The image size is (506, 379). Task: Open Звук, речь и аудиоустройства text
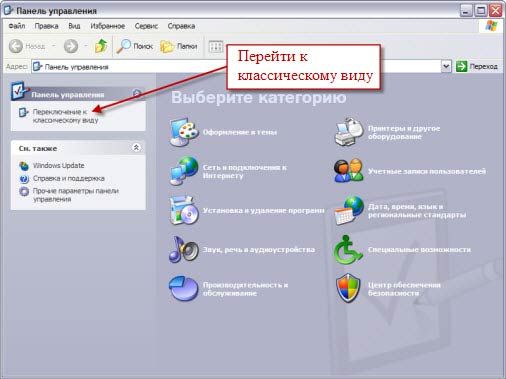[259, 249]
